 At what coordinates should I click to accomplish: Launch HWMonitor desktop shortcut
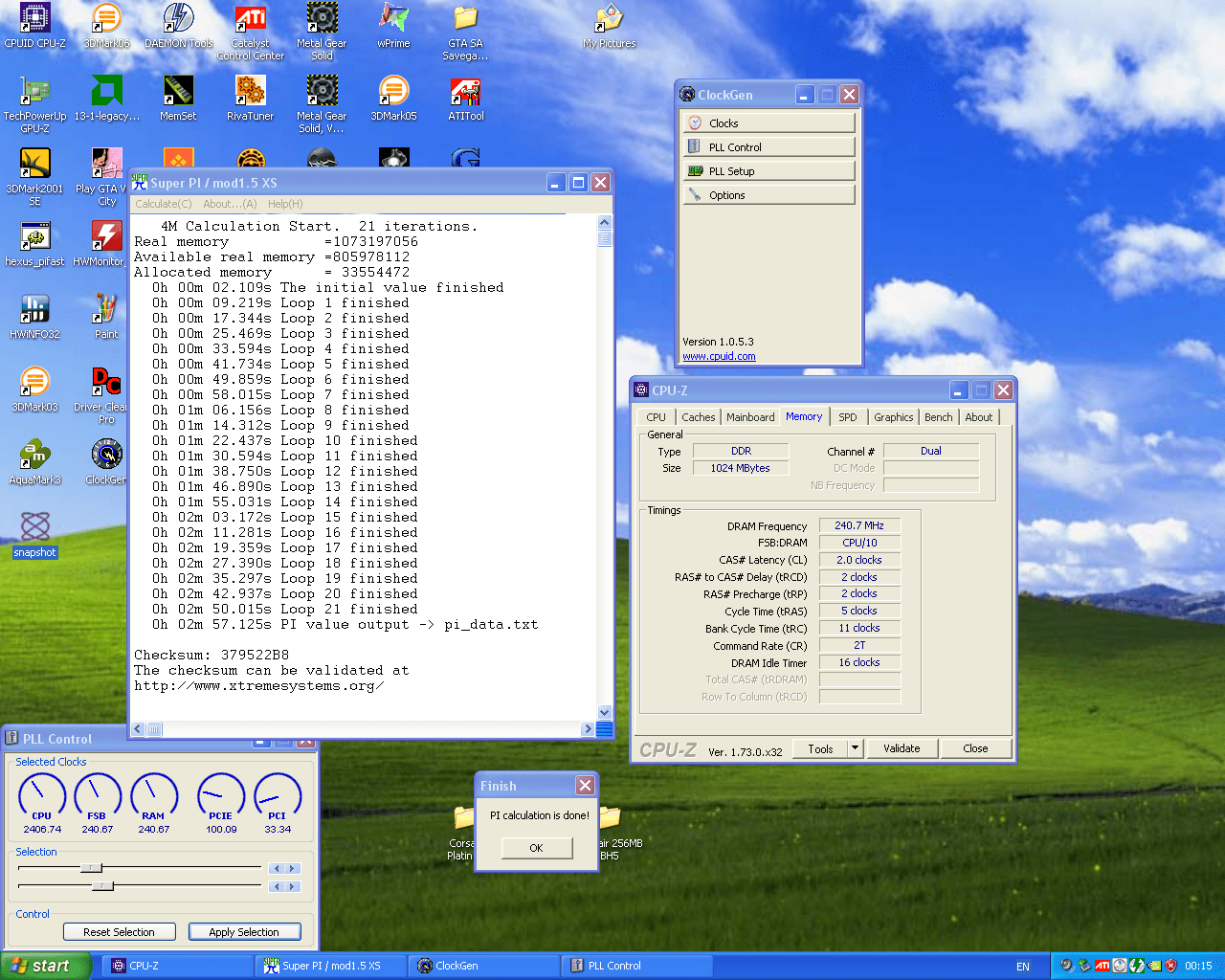pos(100,244)
